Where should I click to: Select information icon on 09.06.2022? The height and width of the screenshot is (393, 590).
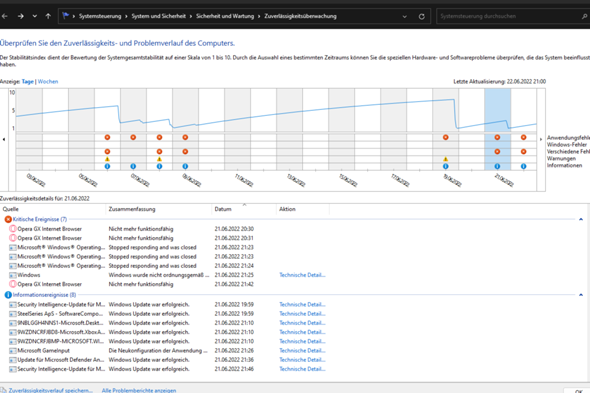[x=185, y=166]
